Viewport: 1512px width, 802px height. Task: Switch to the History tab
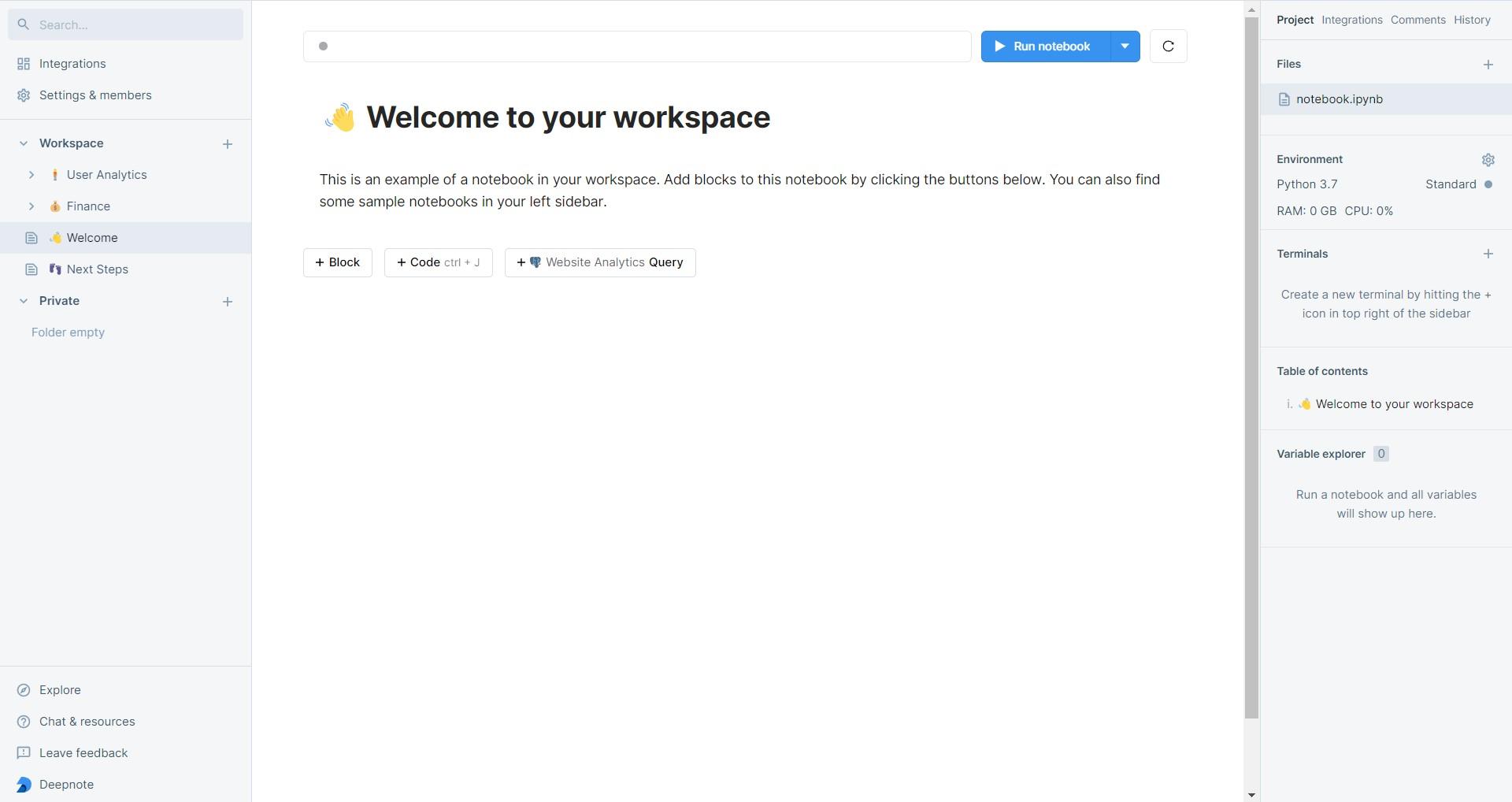[1472, 20]
